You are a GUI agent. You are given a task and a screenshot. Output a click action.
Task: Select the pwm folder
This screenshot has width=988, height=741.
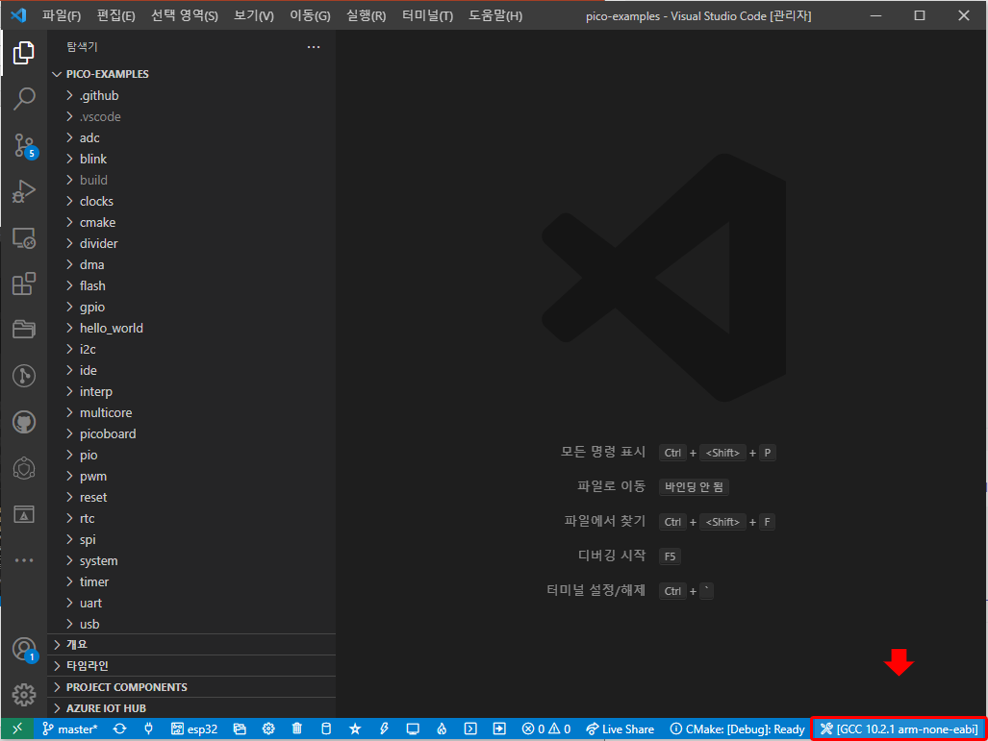point(192,476)
